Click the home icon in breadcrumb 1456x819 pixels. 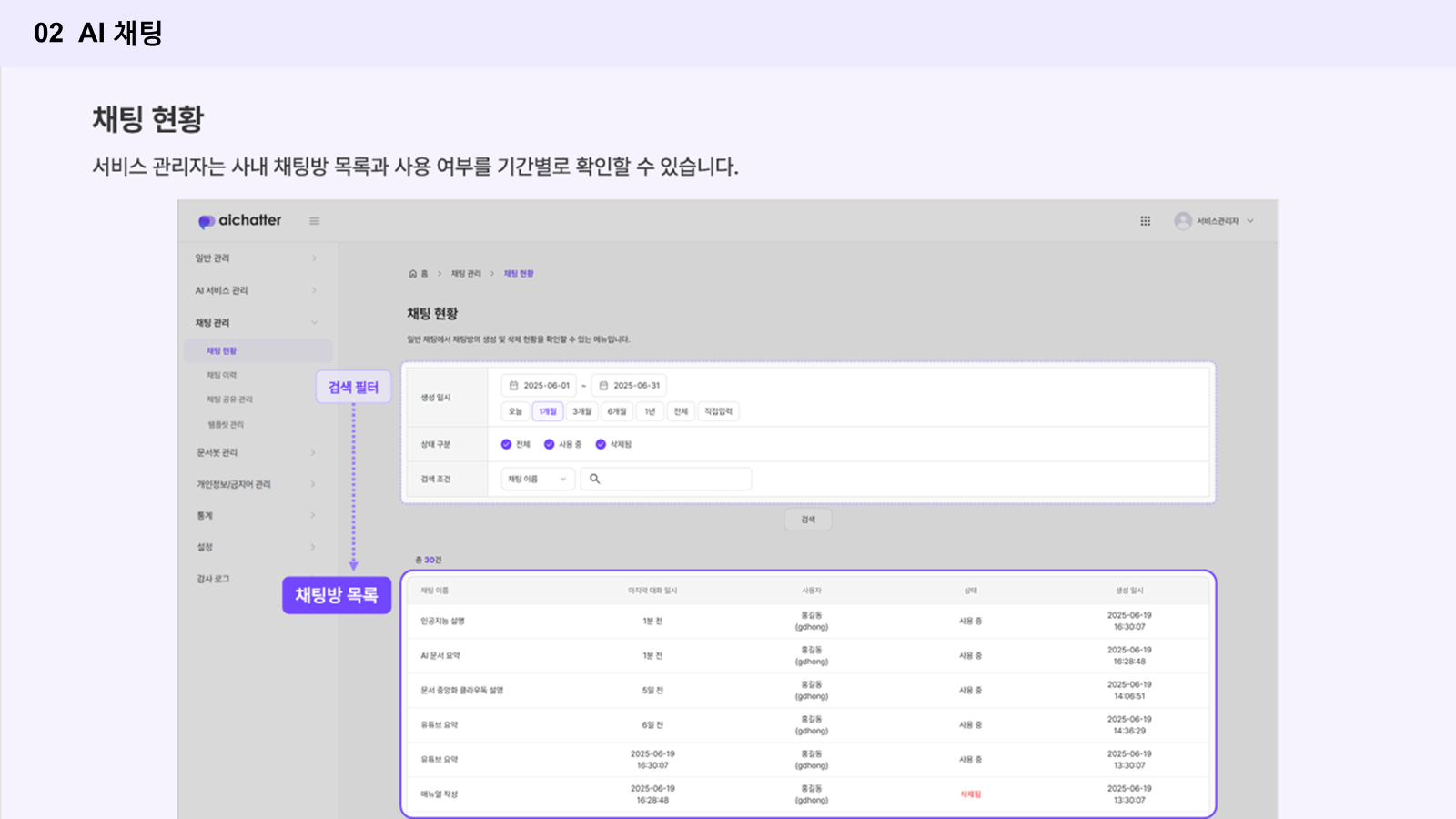413,274
